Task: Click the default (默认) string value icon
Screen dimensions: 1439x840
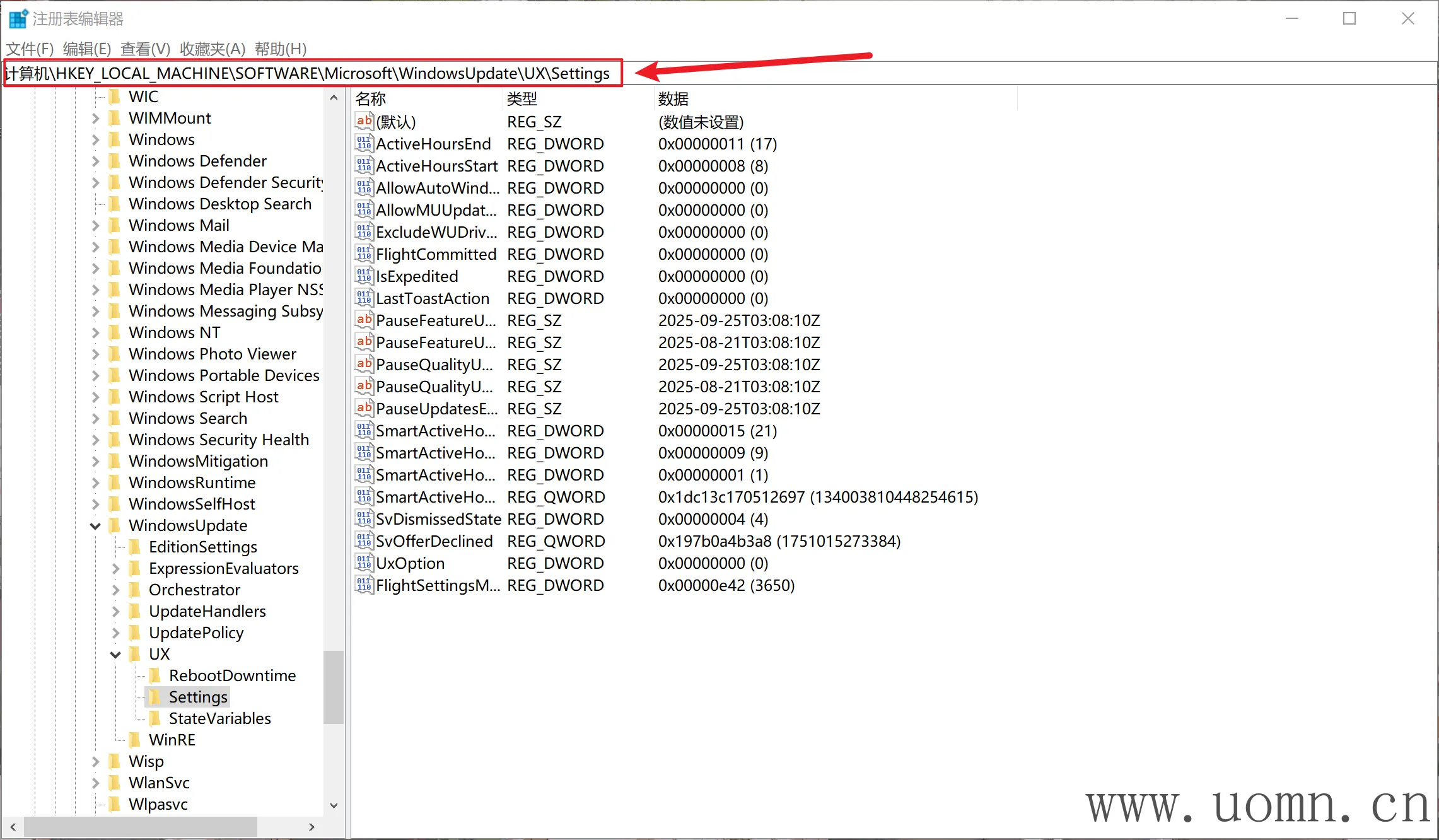Action: (x=364, y=122)
